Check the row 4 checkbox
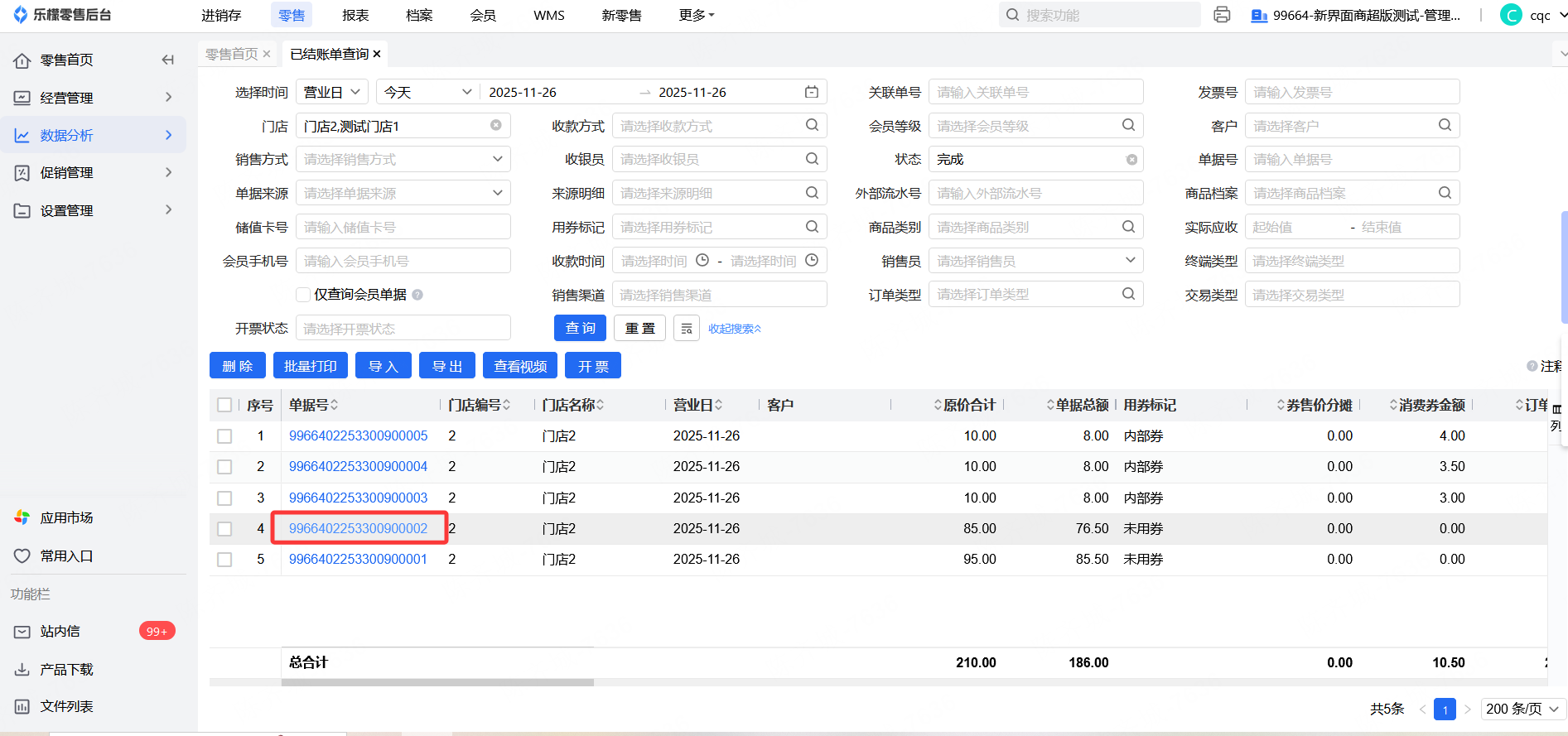 click(224, 529)
